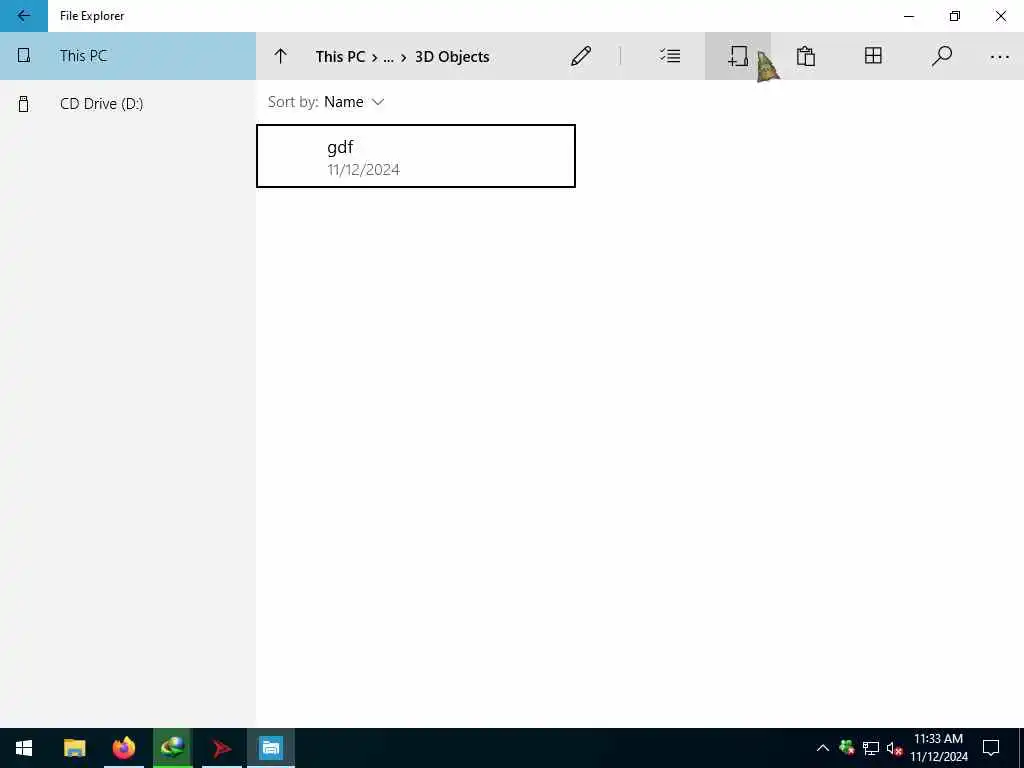Screen dimensions: 1024x768
Task: Select This PC in sidebar
Action: pyautogui.click(x=128, y=56)
